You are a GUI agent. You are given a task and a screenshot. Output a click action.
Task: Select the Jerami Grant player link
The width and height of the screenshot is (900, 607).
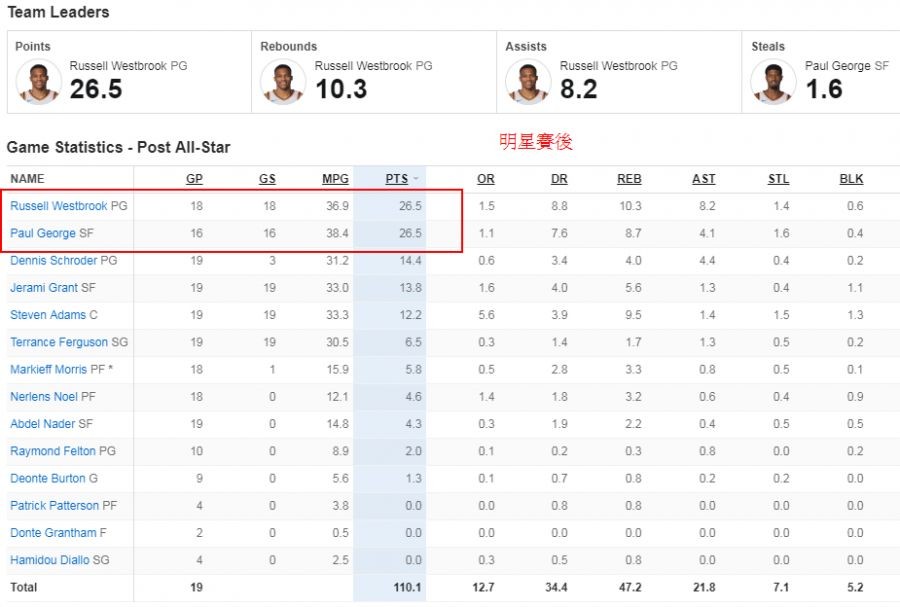click(44, 288)
